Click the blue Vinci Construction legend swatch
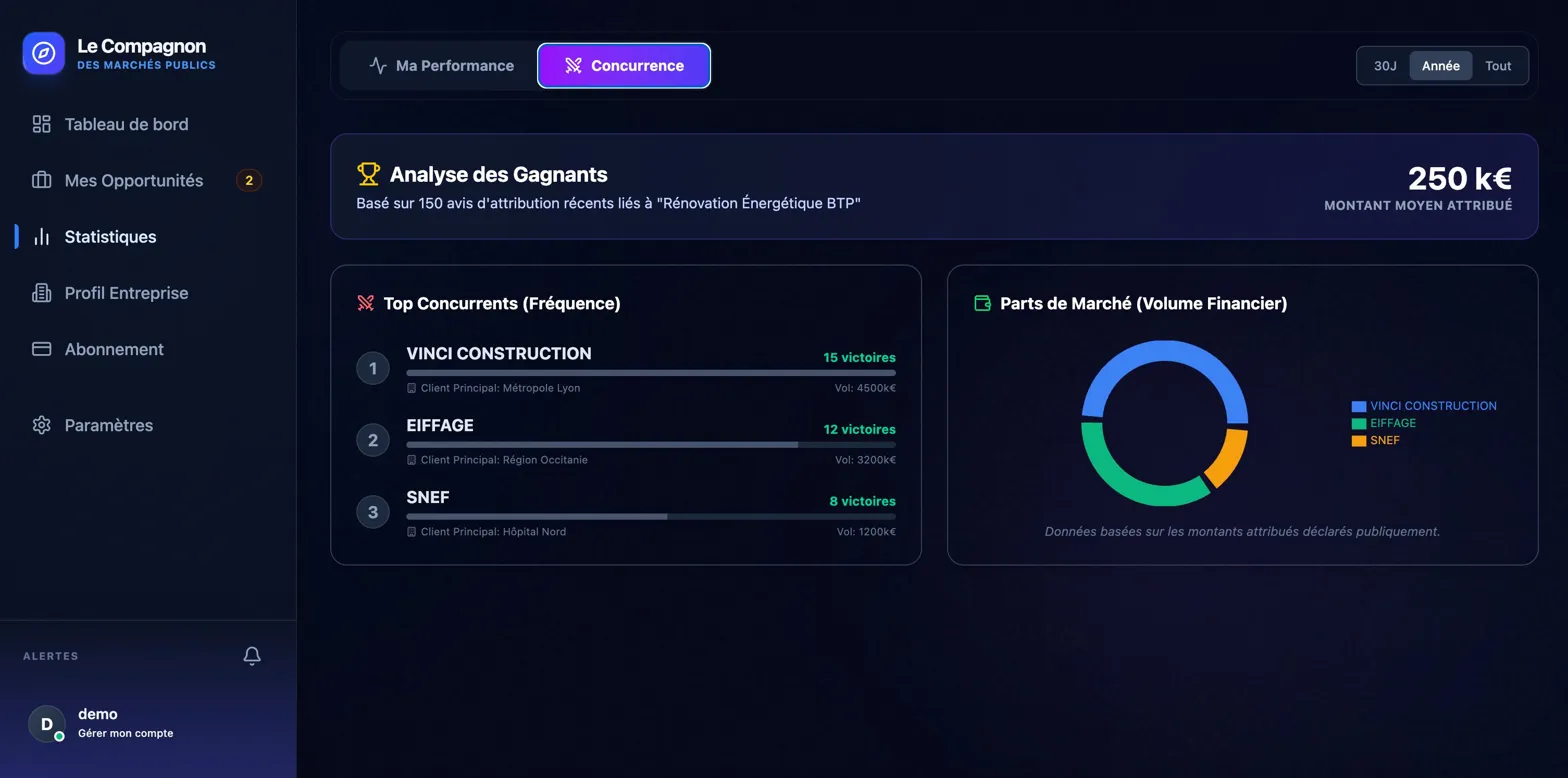 [1359, 406]
